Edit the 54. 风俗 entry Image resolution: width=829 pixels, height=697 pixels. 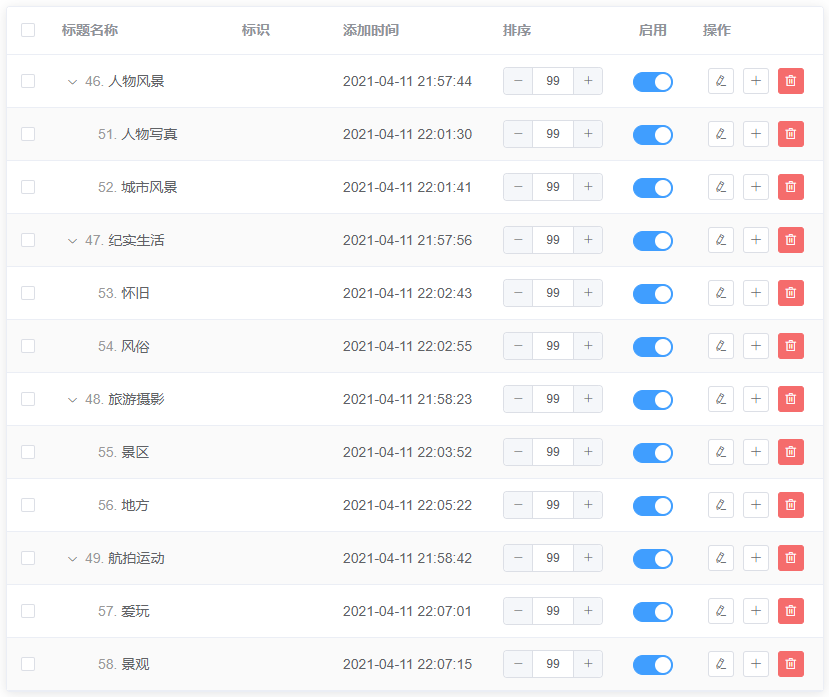coord(721,346)
